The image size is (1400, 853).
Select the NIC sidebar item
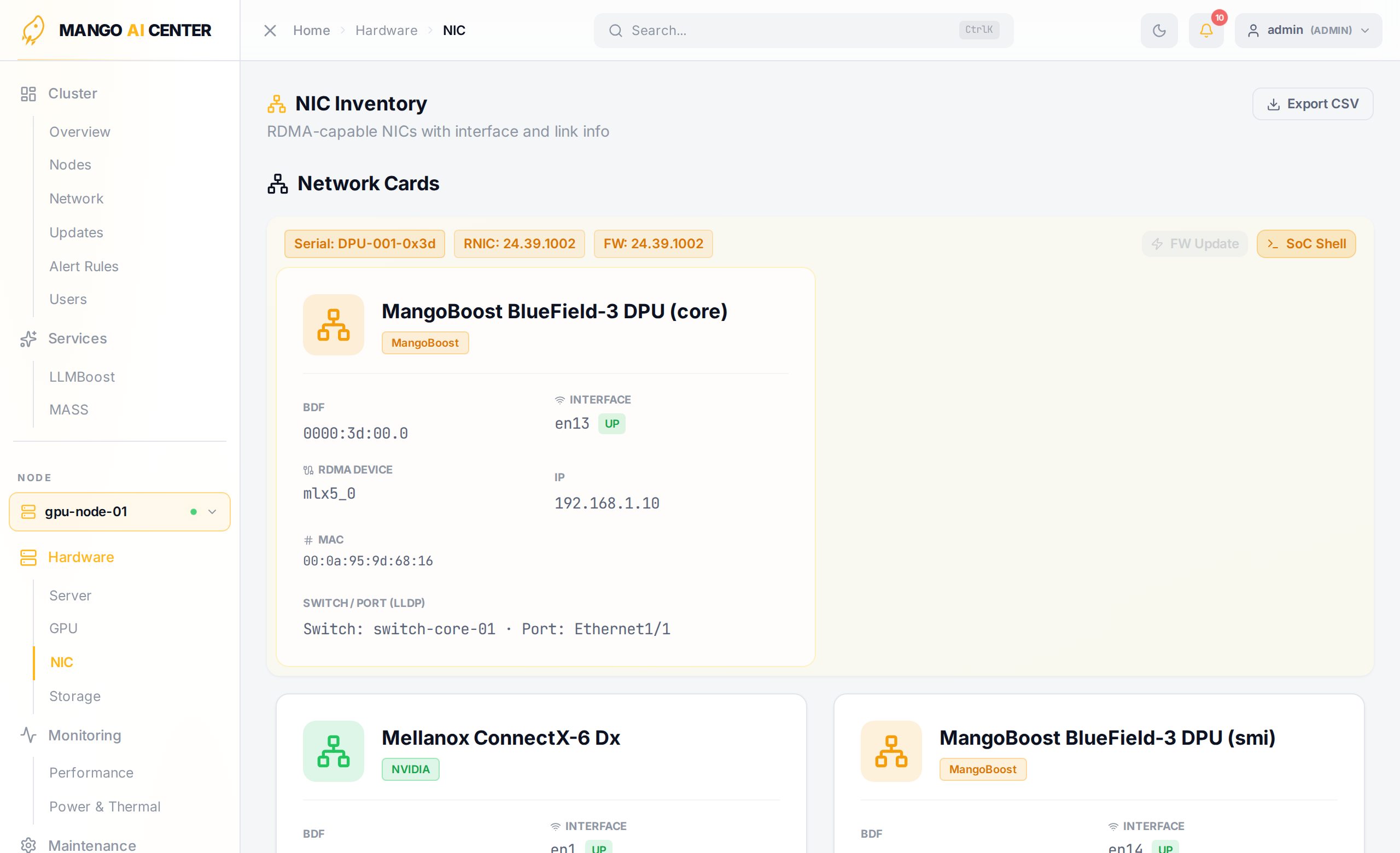pos(61,662)
